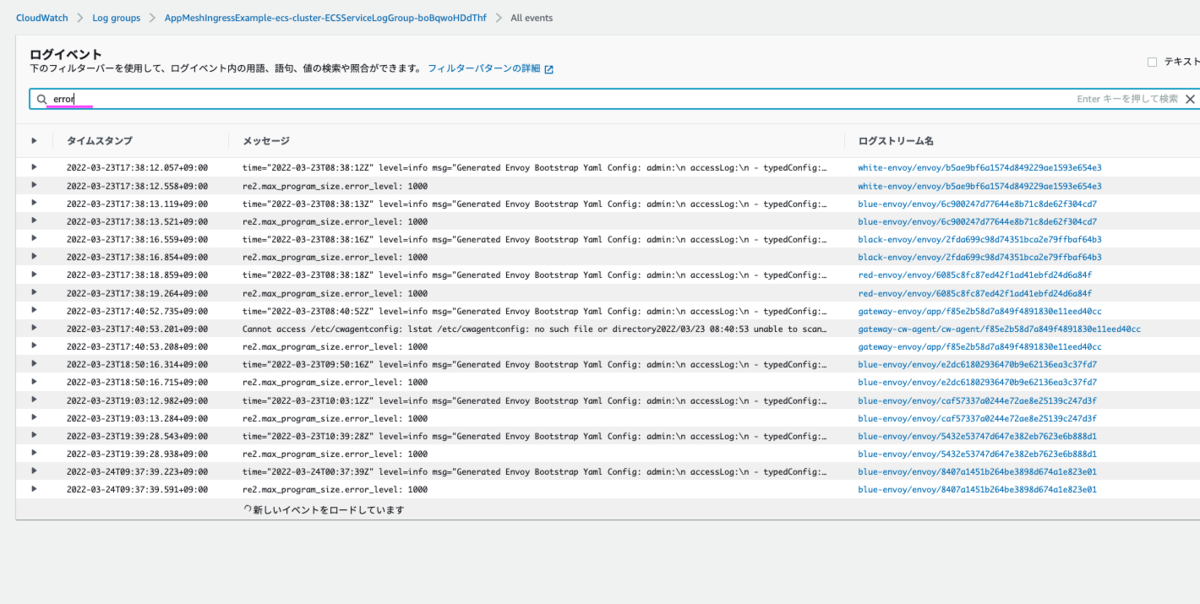Open blue-envoy caf57337 stream in 19:03:12.982 row
The height and width of the screenshot is (604, 1200).
coord(977,400)
